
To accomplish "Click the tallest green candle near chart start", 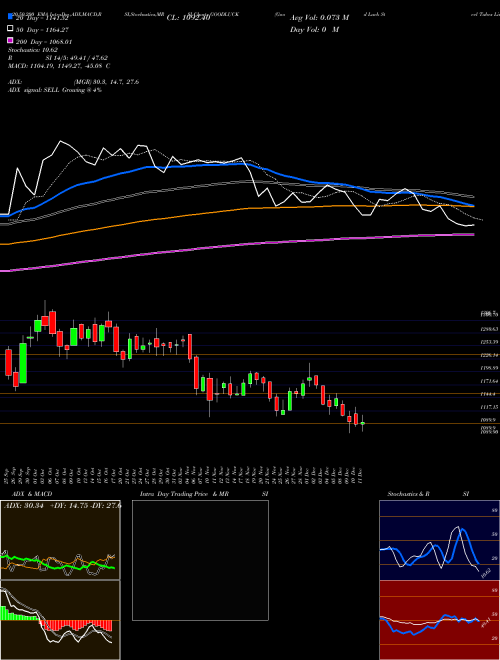I will pos(23,363).
